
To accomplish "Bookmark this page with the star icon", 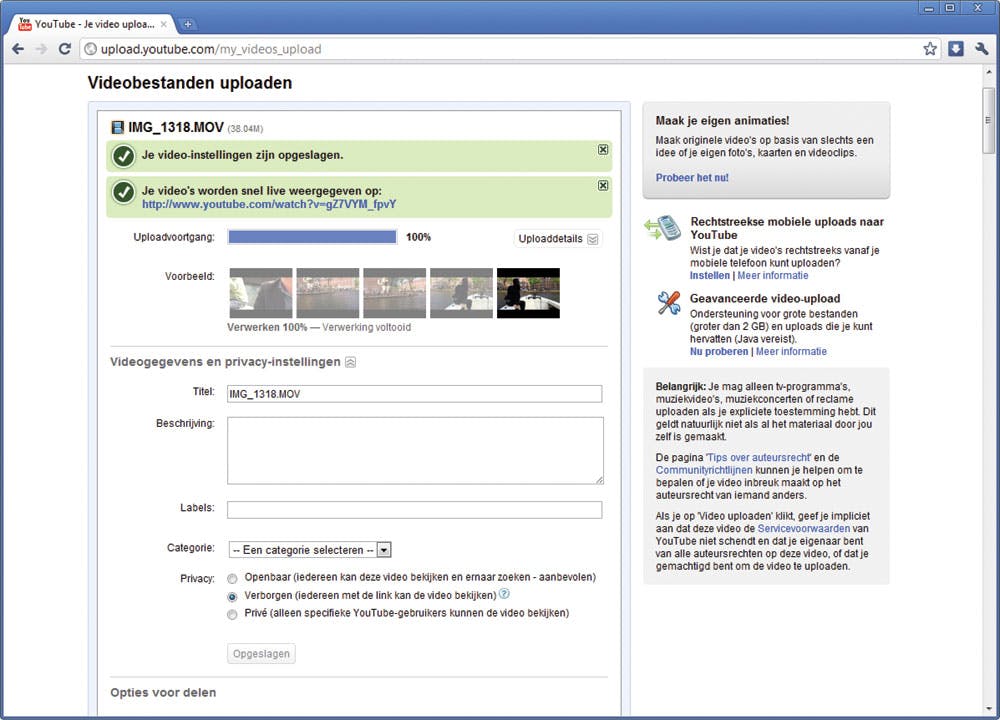I will click(930, 49).
